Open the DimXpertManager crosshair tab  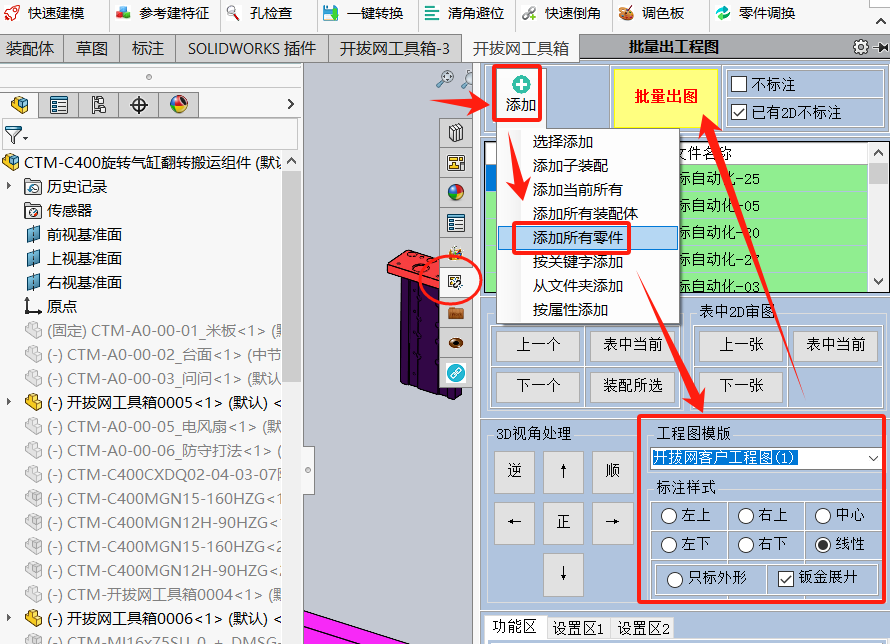click(139, 104)
